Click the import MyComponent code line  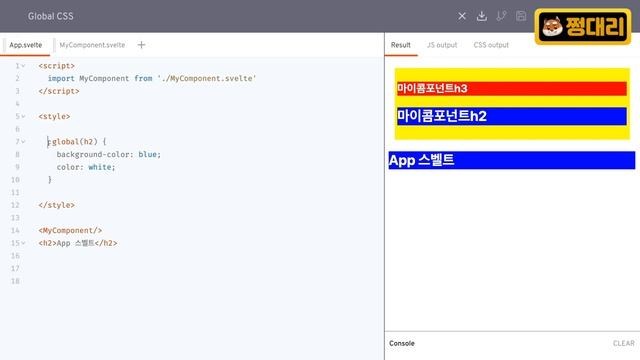coord(152,78)
